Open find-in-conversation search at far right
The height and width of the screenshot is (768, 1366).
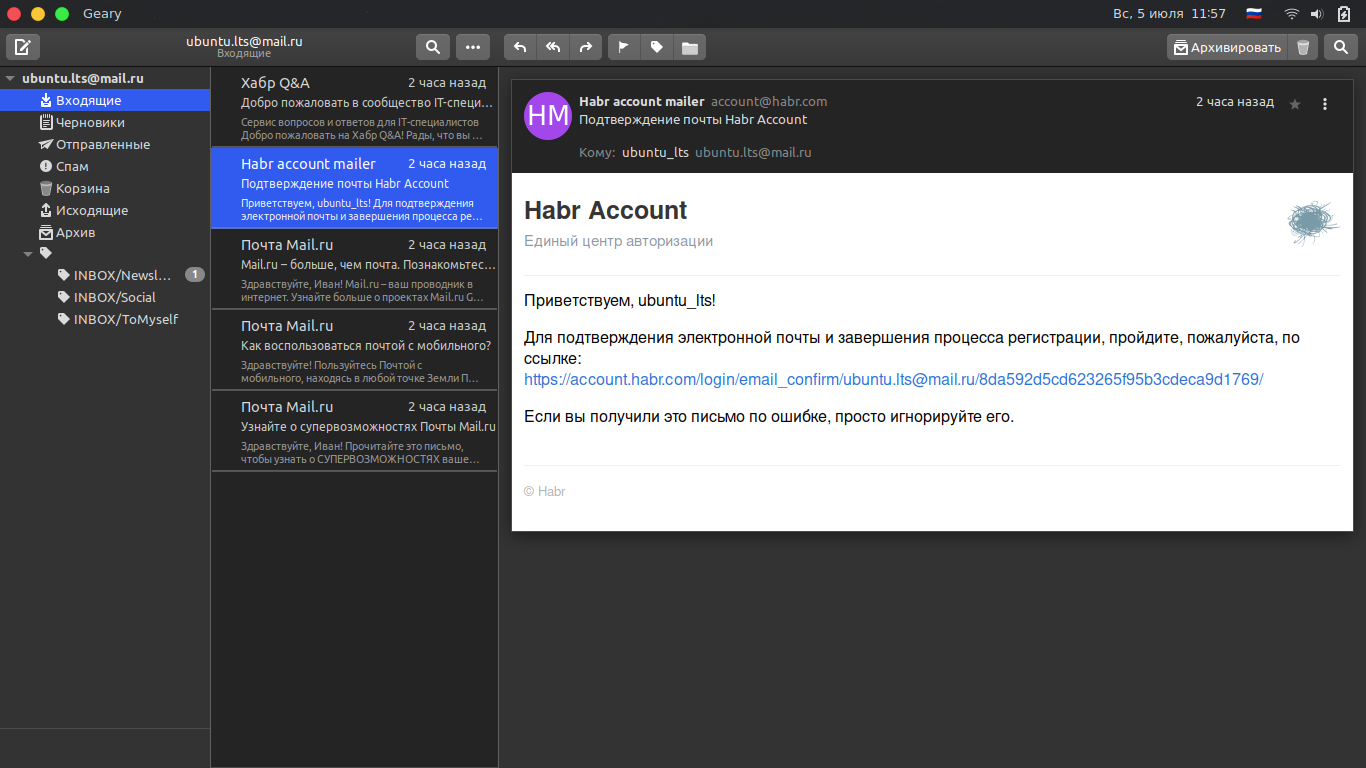tap(1340, 47)
